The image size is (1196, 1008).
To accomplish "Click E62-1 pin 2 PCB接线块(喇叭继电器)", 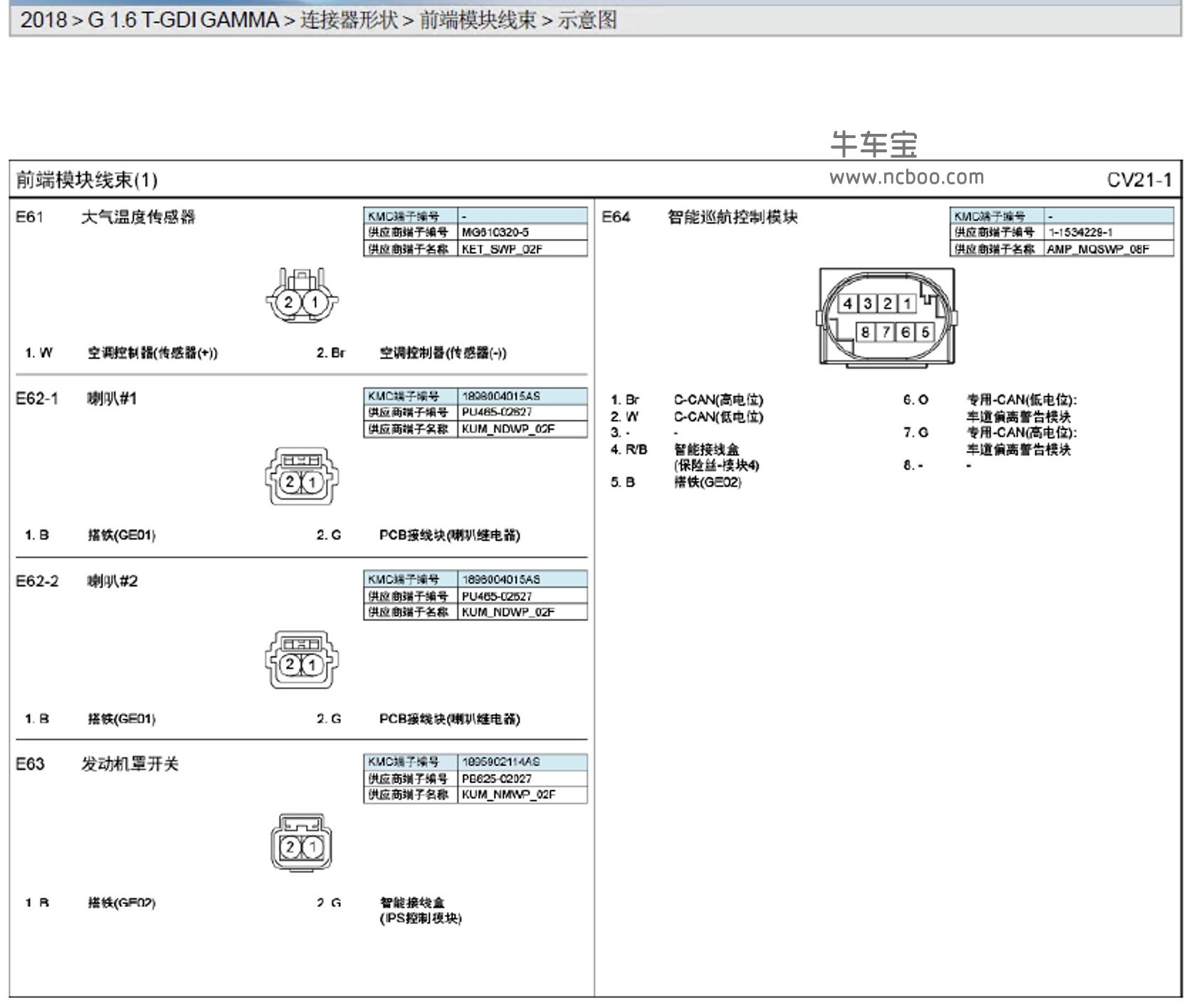I will pyautogui.click(x=418, y=535).
